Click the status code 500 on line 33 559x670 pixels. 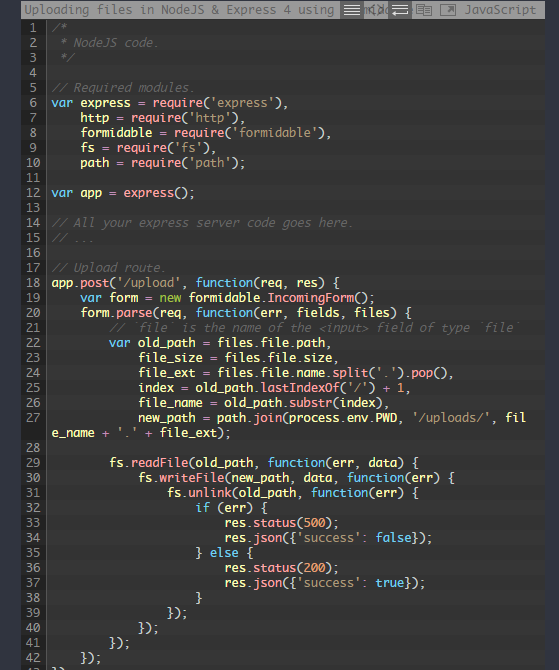coord(314,523)
